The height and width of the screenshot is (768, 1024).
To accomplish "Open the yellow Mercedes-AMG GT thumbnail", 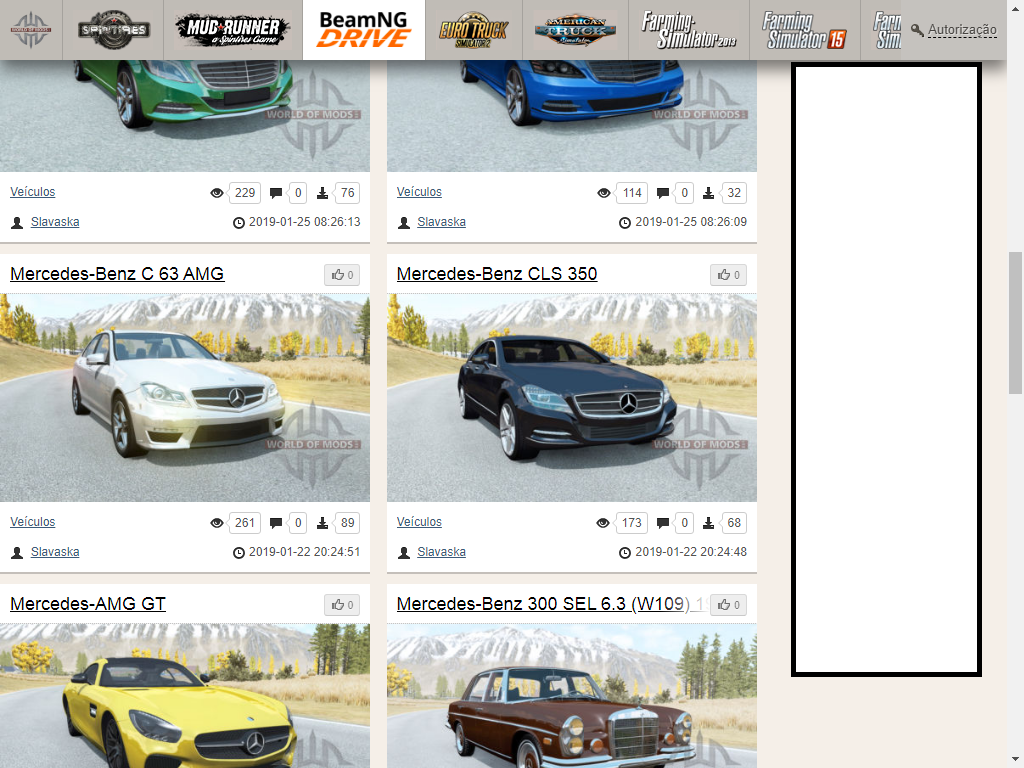I will (185, 696).
